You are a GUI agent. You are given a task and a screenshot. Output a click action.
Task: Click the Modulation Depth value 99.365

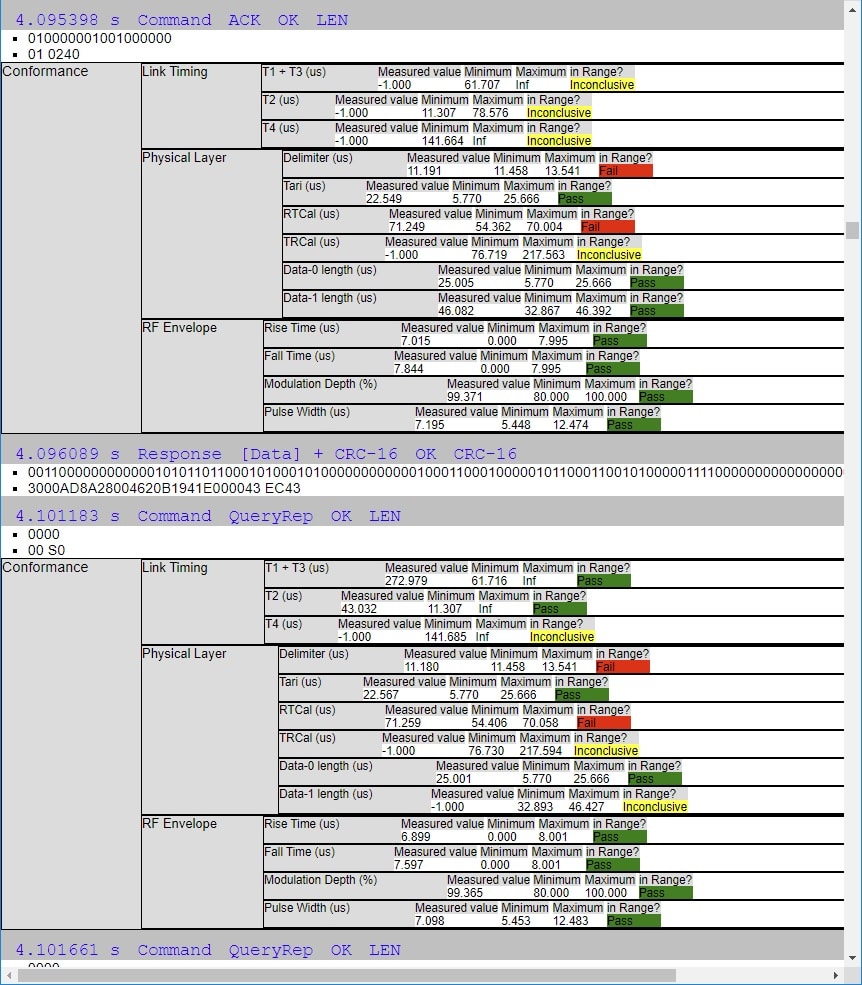(464, 893)
